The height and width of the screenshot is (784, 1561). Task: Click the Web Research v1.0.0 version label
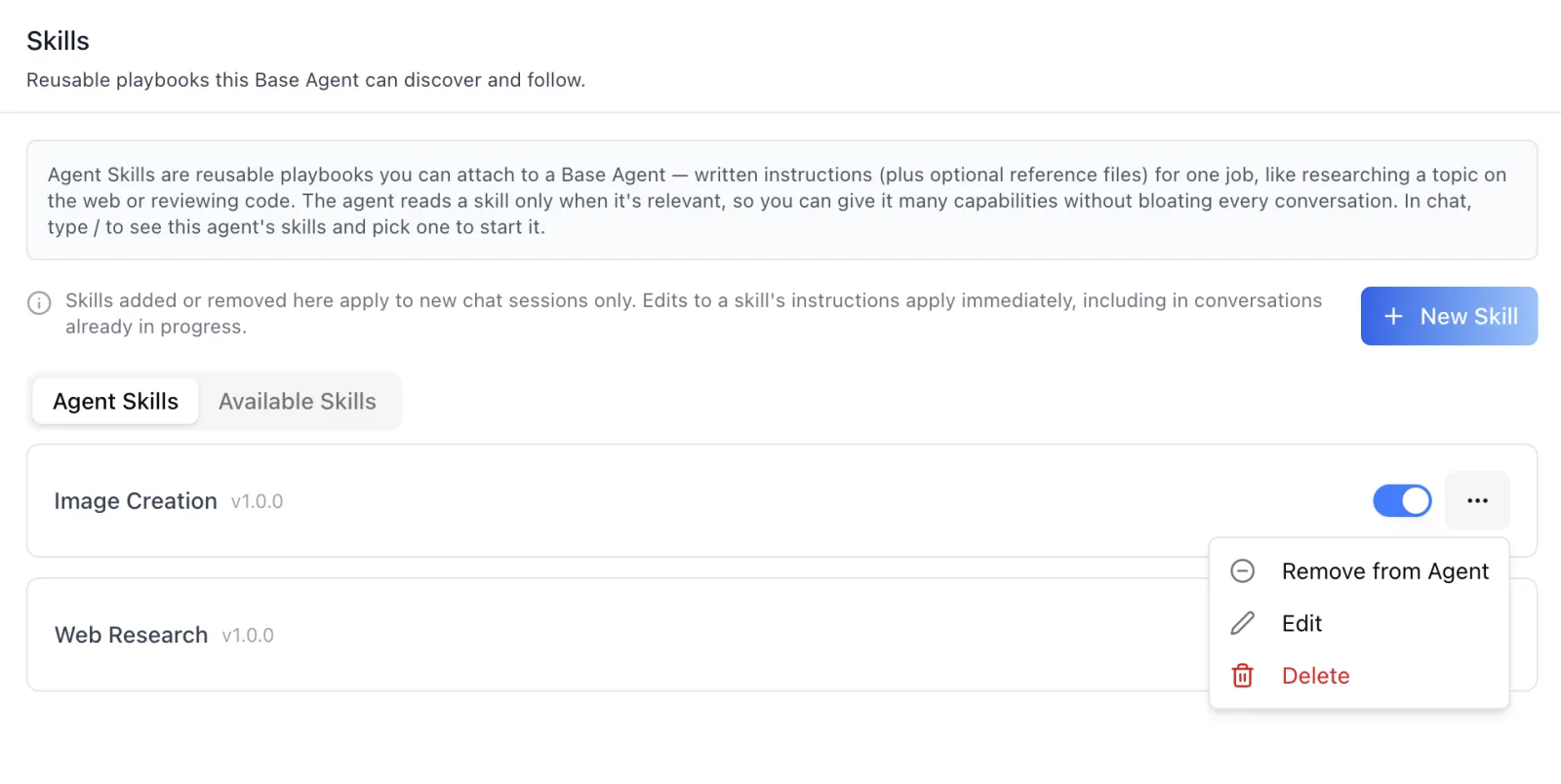pos(248,636)
